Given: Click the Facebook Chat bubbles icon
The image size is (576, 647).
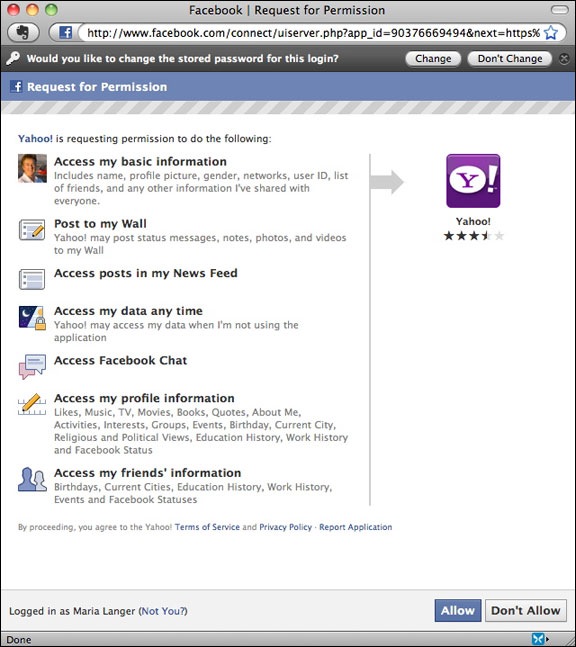Looking at the screenshot, I should pos(32,366).
